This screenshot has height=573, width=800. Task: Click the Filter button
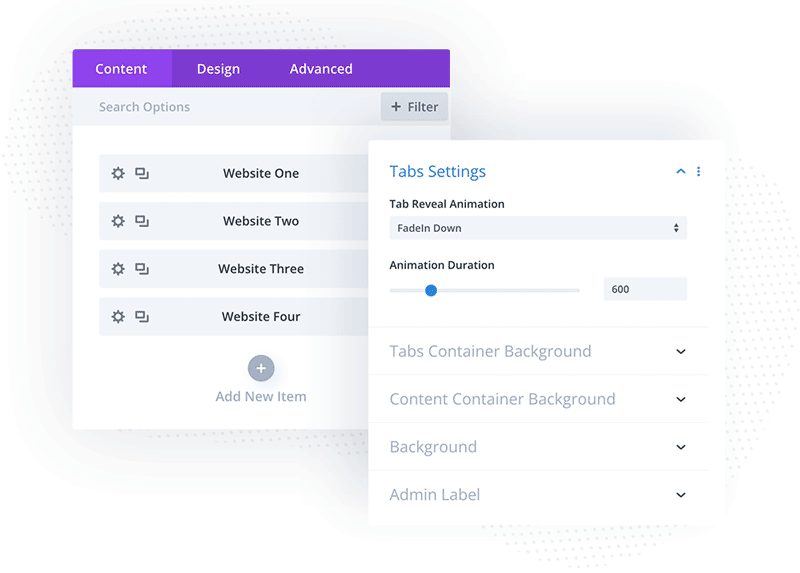[x=414, y=107]
